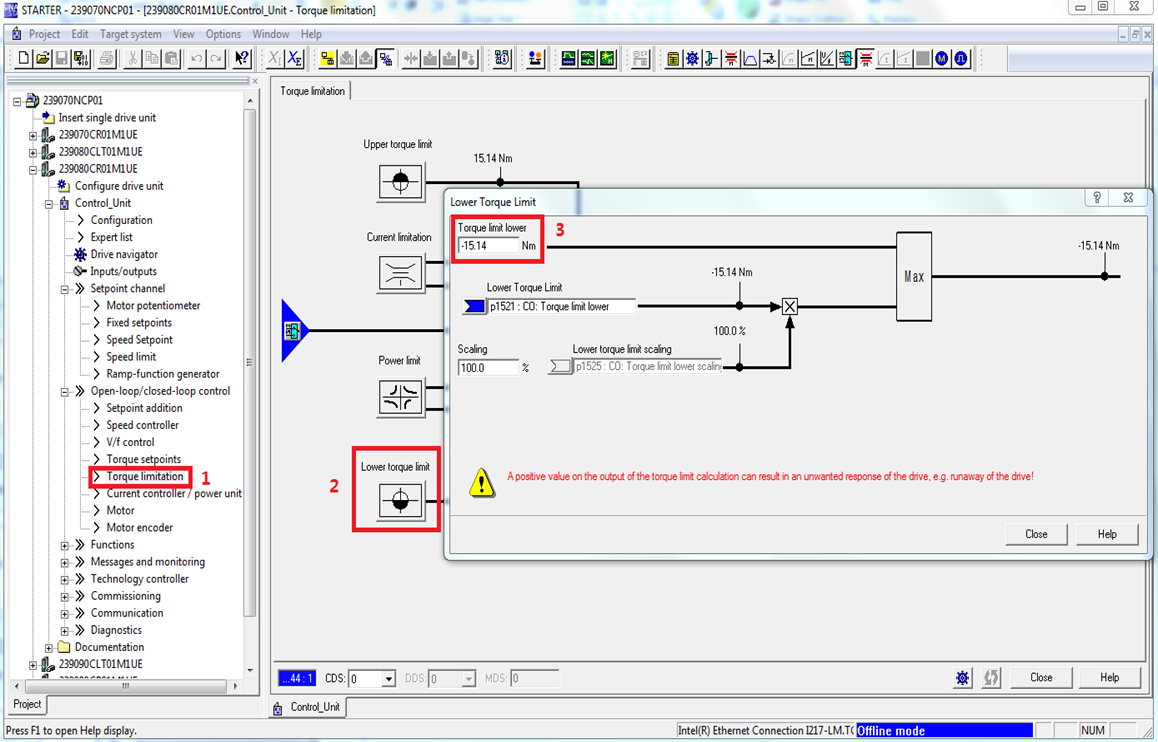Open the Current limitation block
Viewport: 1158px width, 742px height.
click(400, 273)
